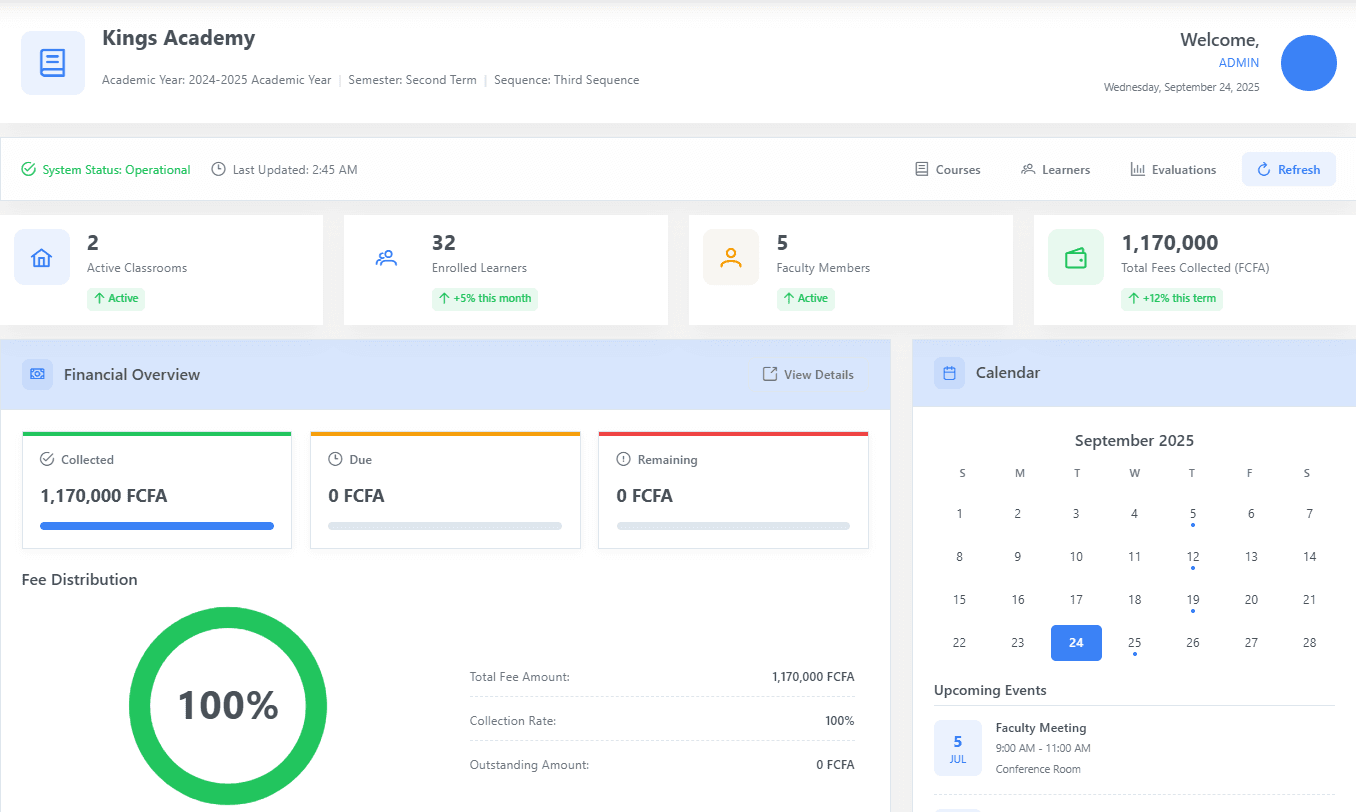The width and height of the screenshot is (1356, 812).
Task: Click the Calendar panel header icon
Action: point(949,373)
